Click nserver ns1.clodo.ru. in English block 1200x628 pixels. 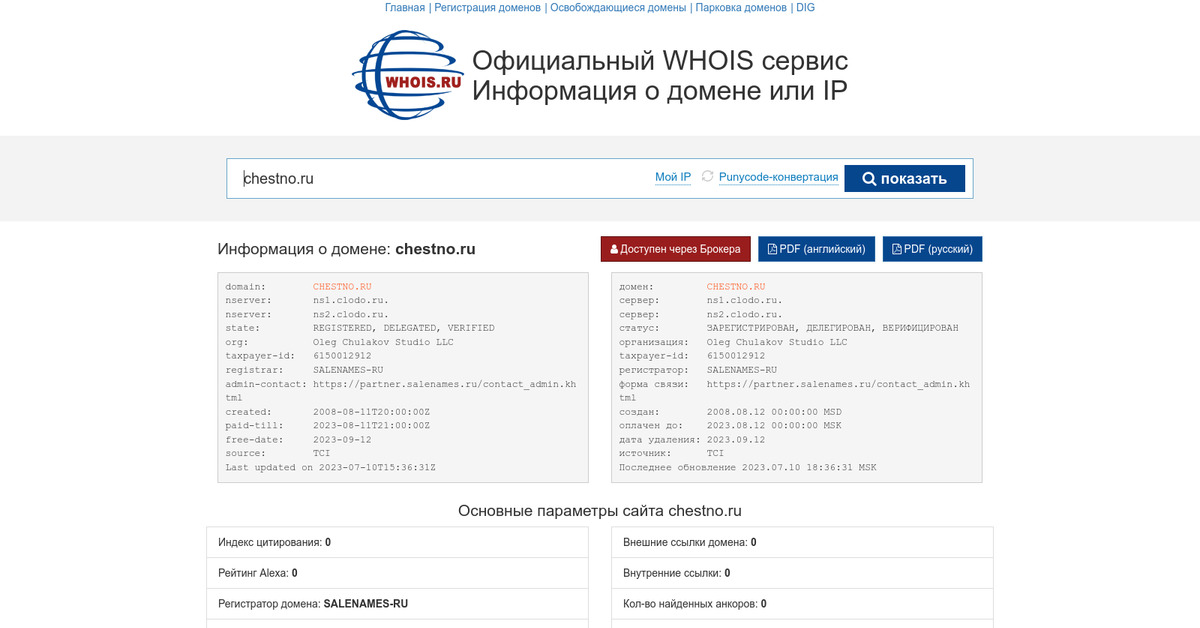coord(351,300)
